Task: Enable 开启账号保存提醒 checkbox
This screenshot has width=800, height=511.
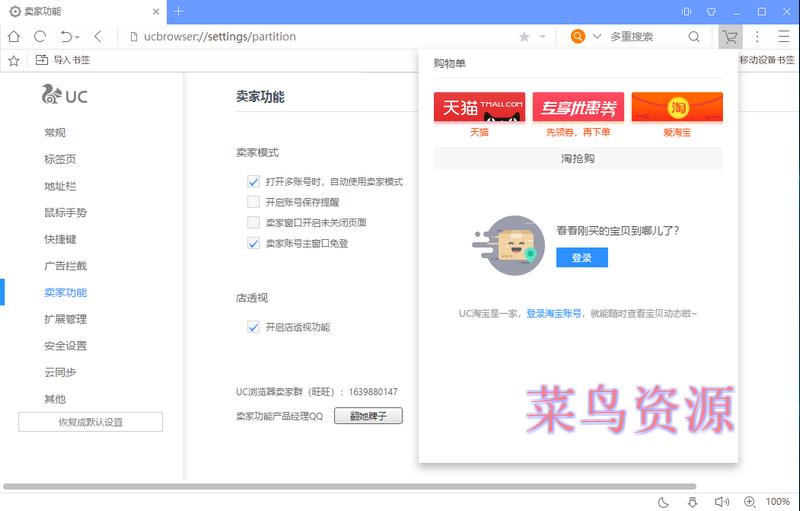Action: click(253, 202)
